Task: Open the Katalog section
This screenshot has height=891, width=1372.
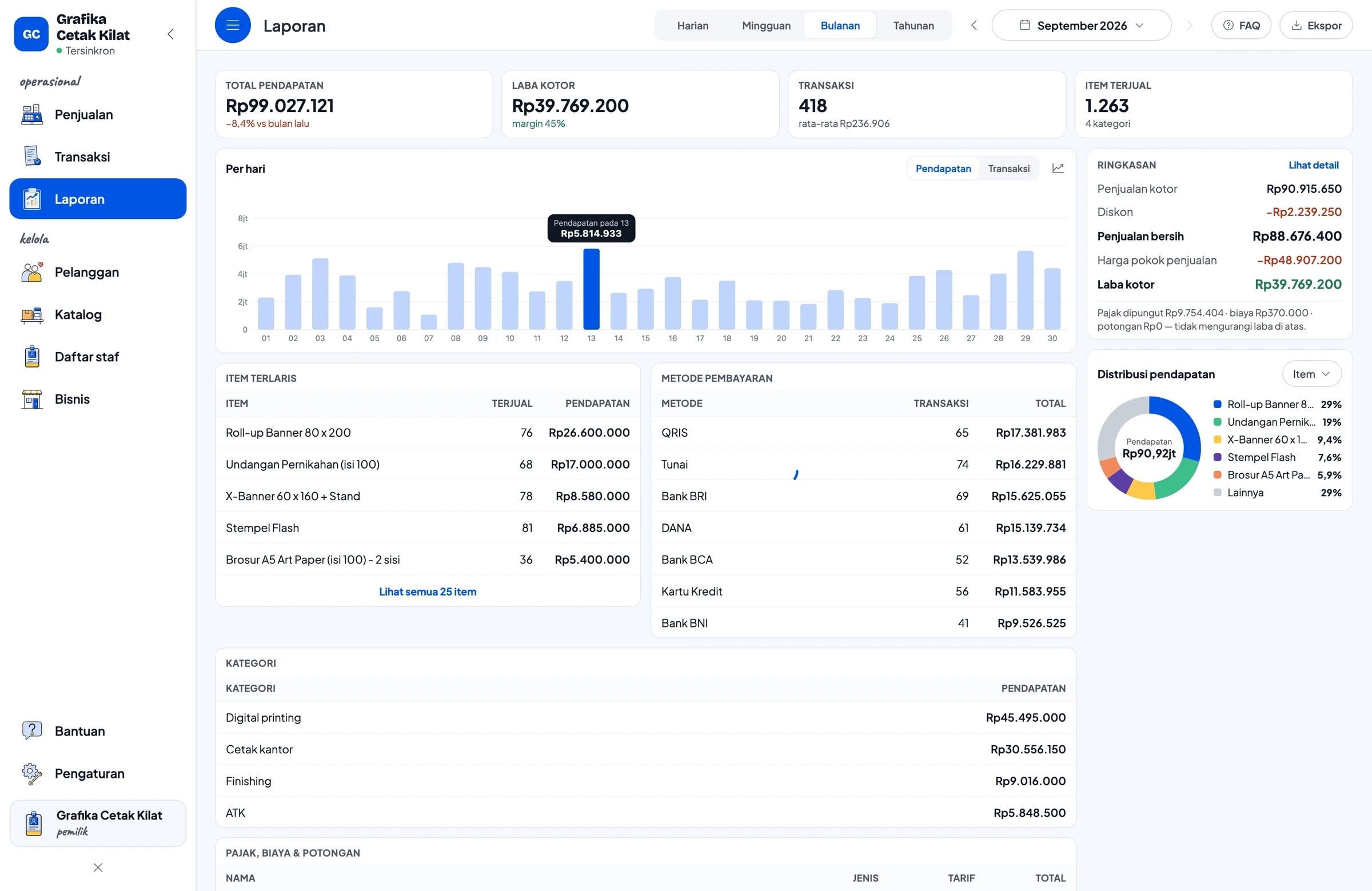Action: pyautogui.click(x=98, y=315)
